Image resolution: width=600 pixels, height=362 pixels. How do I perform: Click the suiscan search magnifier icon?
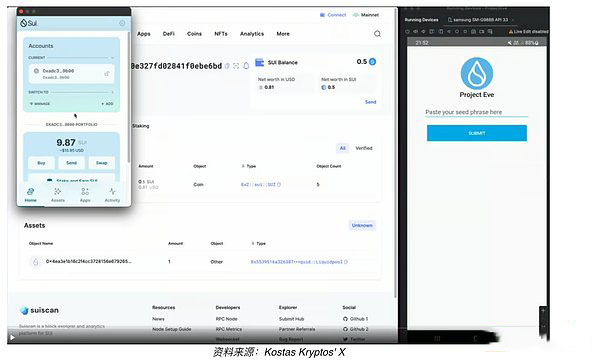377,34
